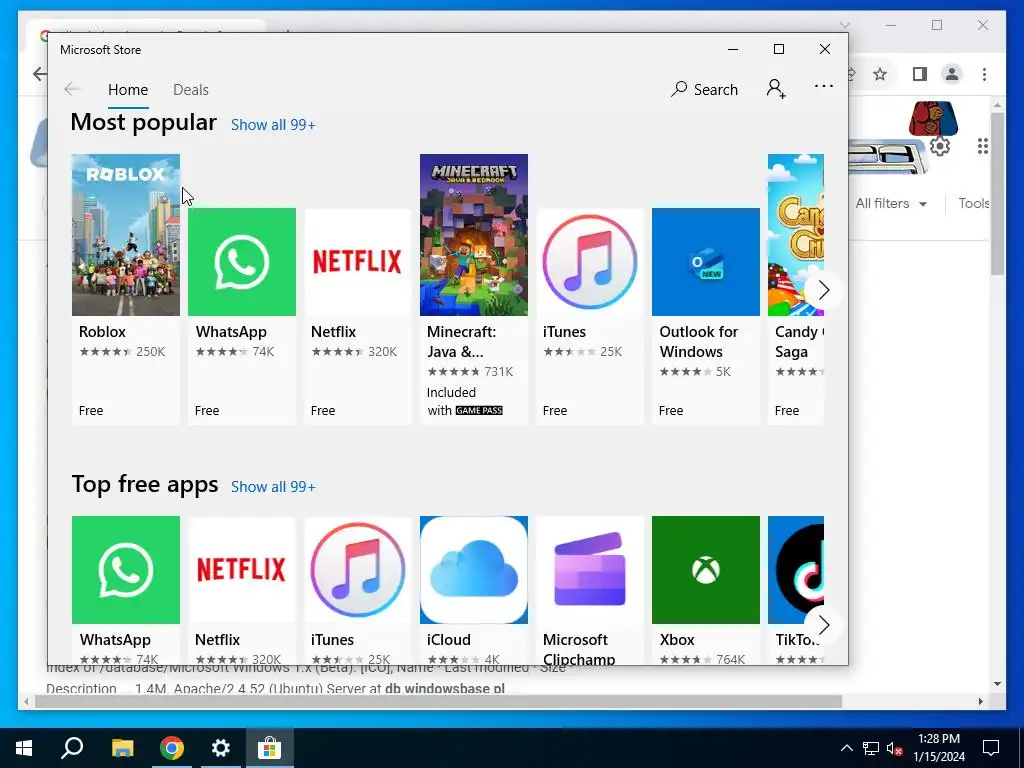Click the Outlook for Windows title text
This screenshot has height=768, width=1024.
click(x=698, y=342)
